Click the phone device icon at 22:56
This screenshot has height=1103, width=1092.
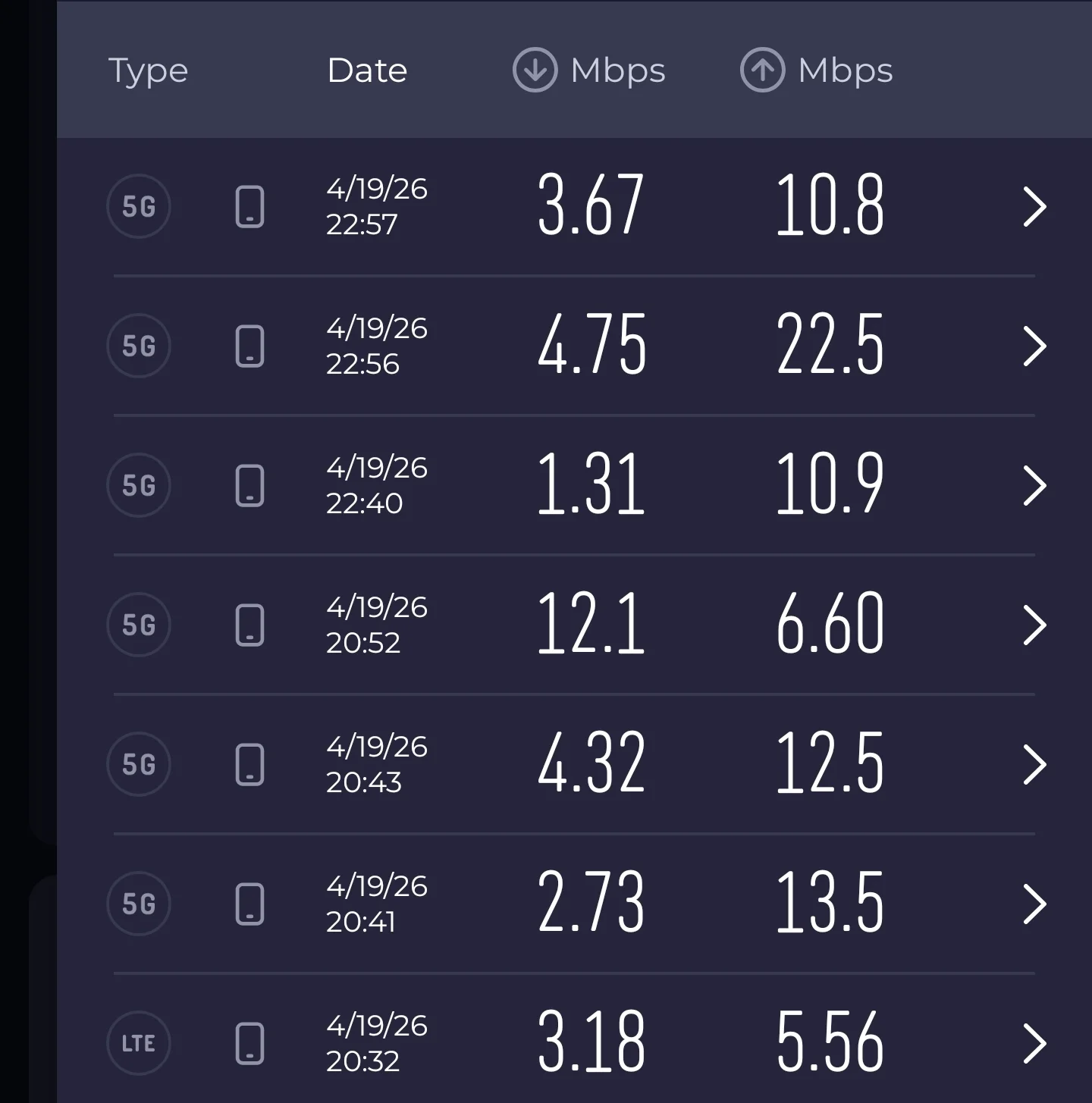pos(249,346)
